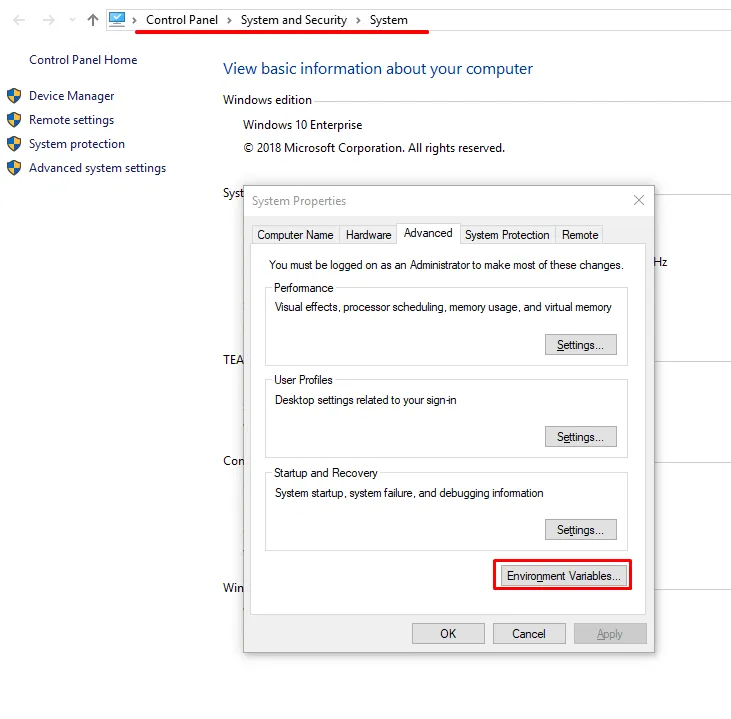Click shield icon beside System protection
This screenshot has width=731, height=719.
(14, 144)
